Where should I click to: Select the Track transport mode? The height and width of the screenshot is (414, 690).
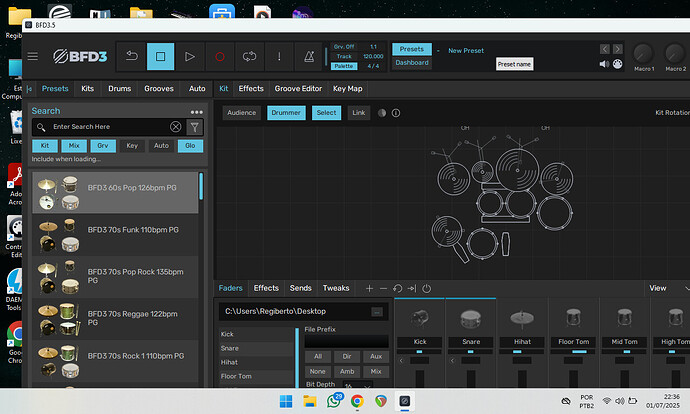(x=344, y=56)
